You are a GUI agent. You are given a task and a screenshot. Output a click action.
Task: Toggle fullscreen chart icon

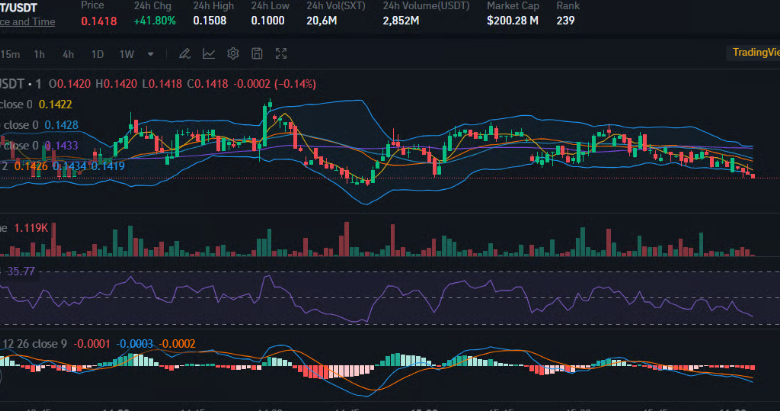click(x=281, y=54)
